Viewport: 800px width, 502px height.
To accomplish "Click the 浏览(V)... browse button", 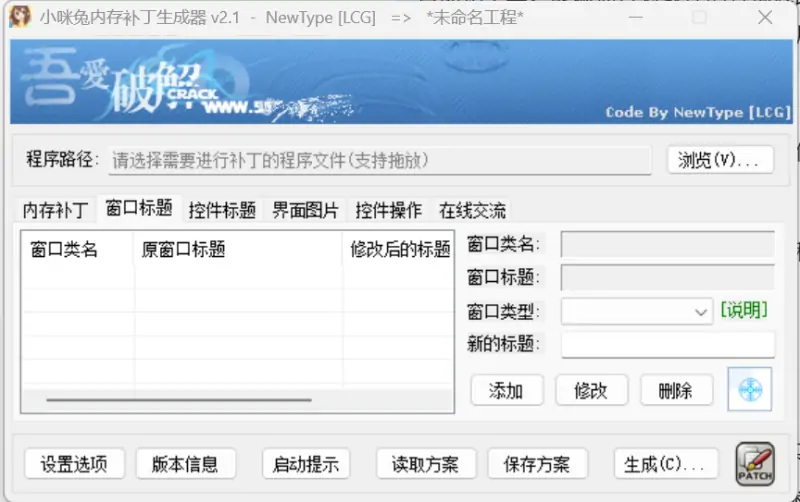I will tap(720, 160).
